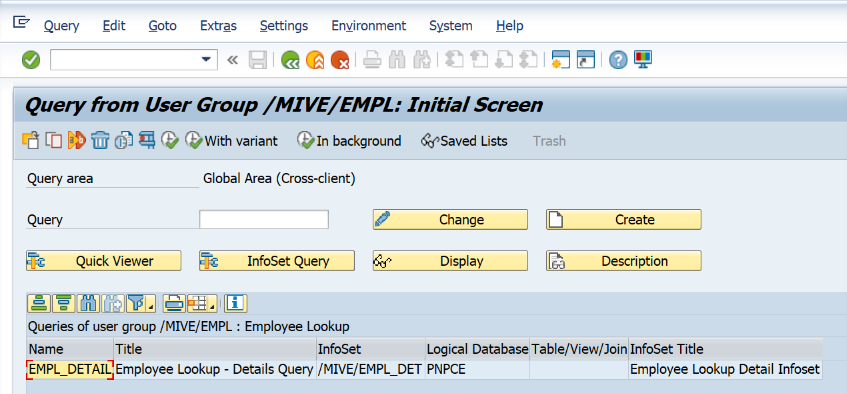This screenshot has width=847, height=394.
Task: Click the red Cancel icon
Action: (x=340, y=60)
